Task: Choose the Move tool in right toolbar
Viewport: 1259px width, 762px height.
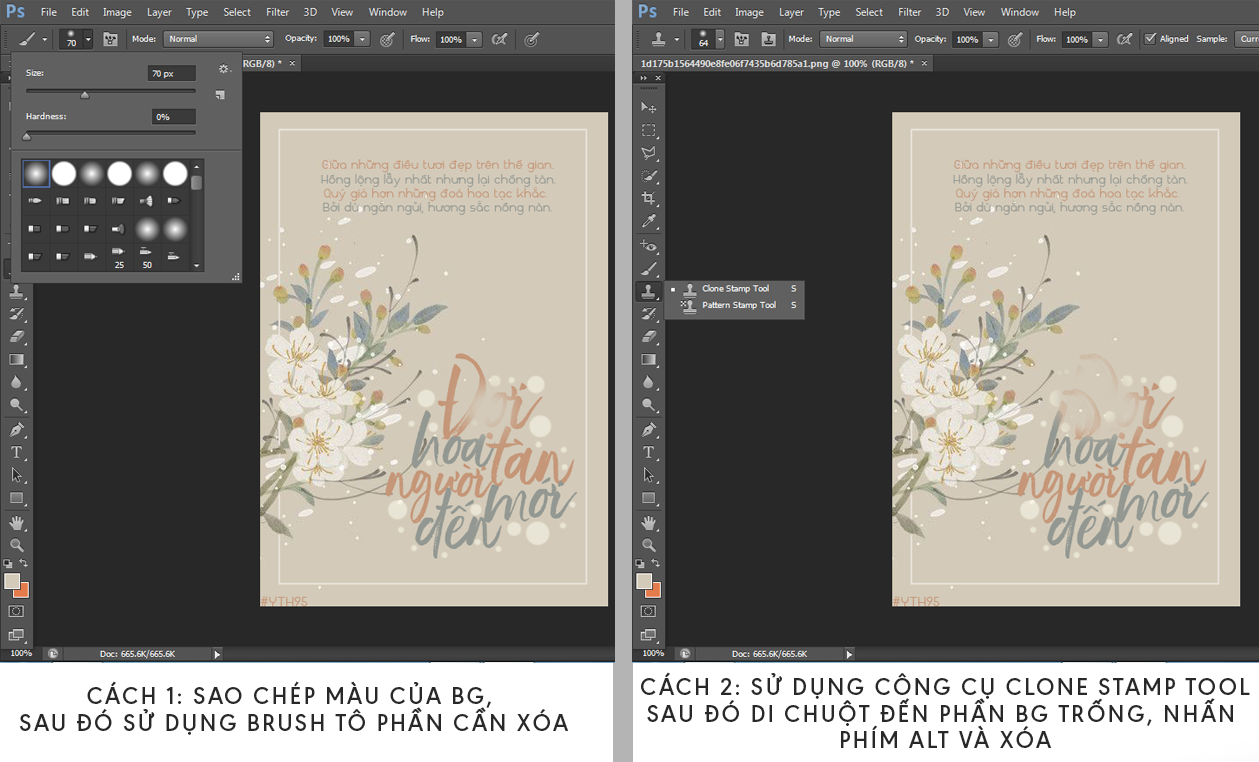Action: 649,107
